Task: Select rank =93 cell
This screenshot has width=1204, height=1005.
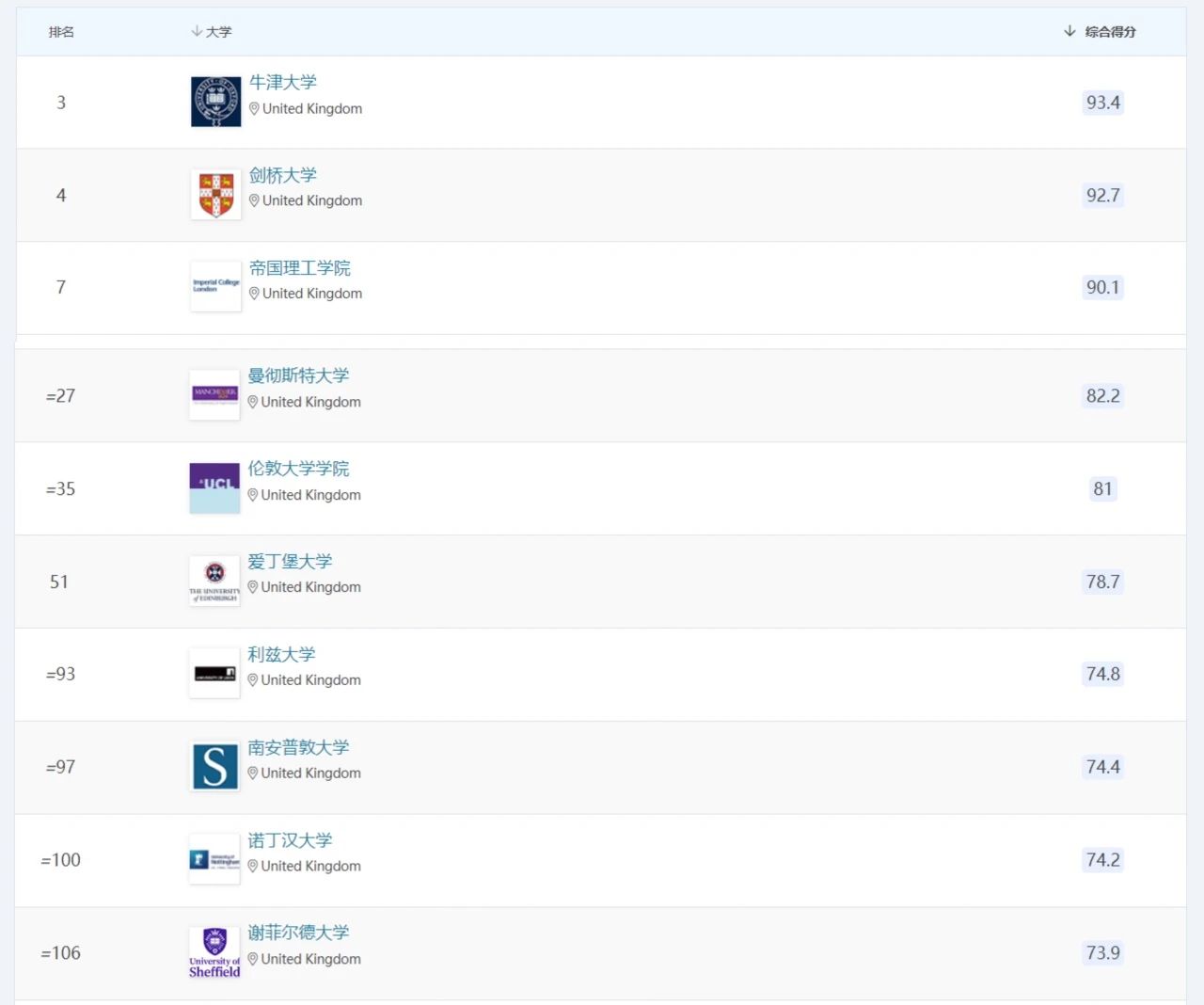Action: (60, 675)
